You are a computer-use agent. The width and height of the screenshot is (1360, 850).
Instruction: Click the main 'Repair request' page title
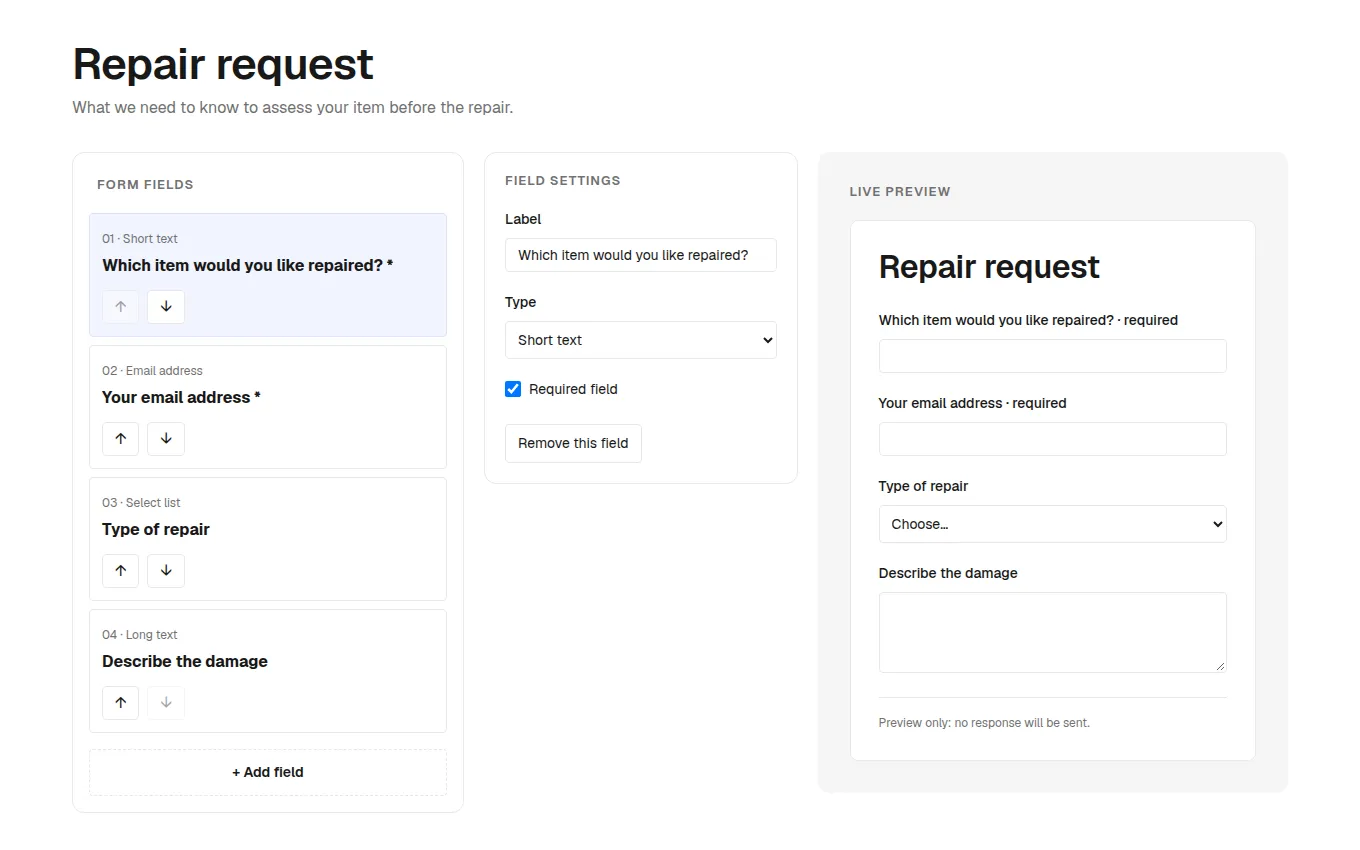pyautogui.click(x=223, y=64)
